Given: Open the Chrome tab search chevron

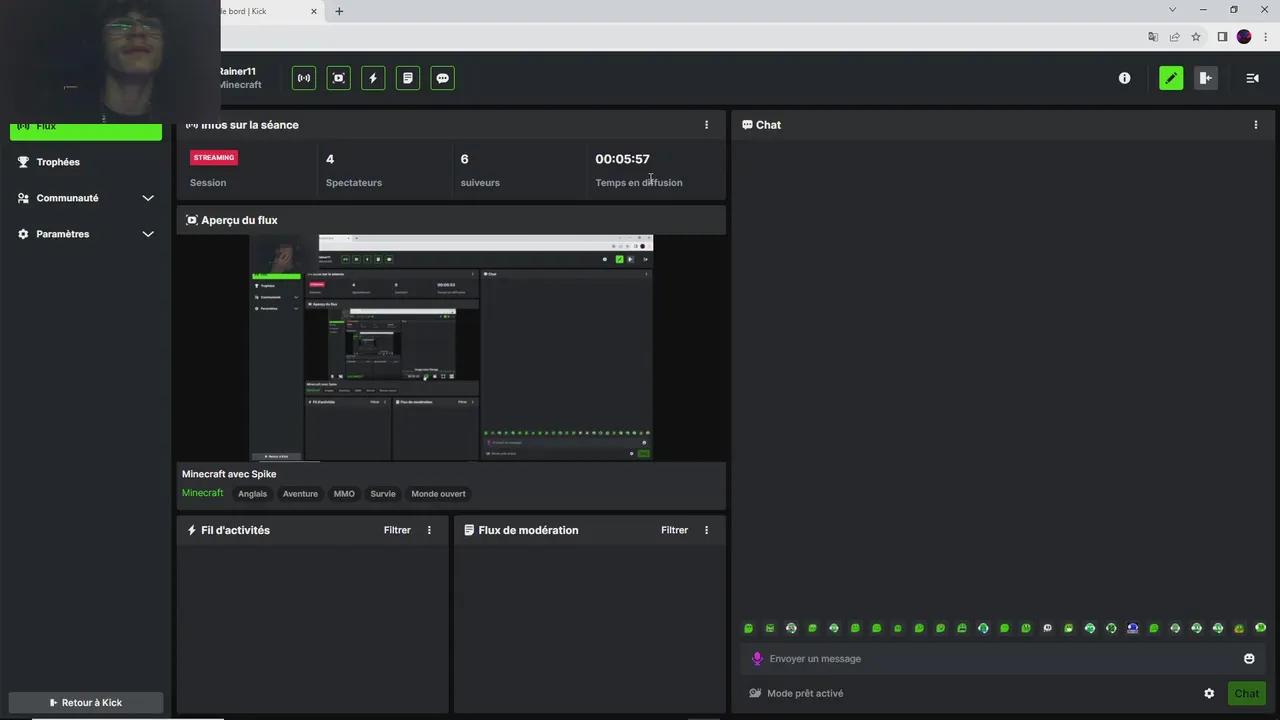Looking at the screenshot, I should pyautogui.click(x=1172, y=10).
